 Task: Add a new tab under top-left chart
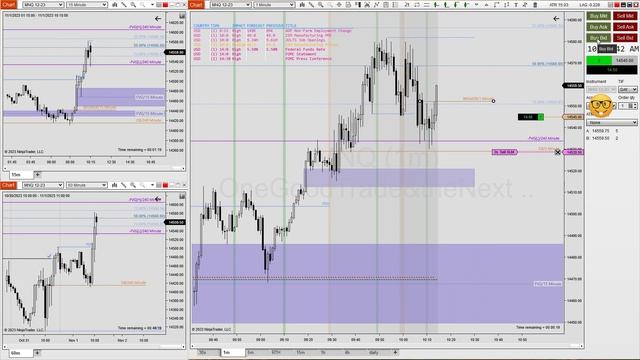coord(38,175)
